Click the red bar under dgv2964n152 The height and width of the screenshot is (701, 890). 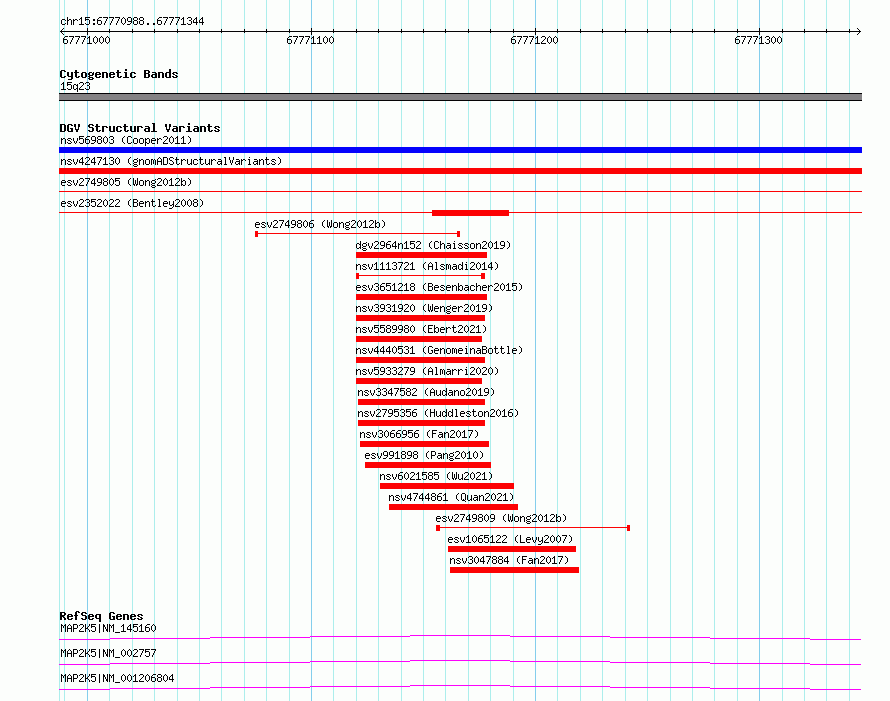click(x=421, y=255)
